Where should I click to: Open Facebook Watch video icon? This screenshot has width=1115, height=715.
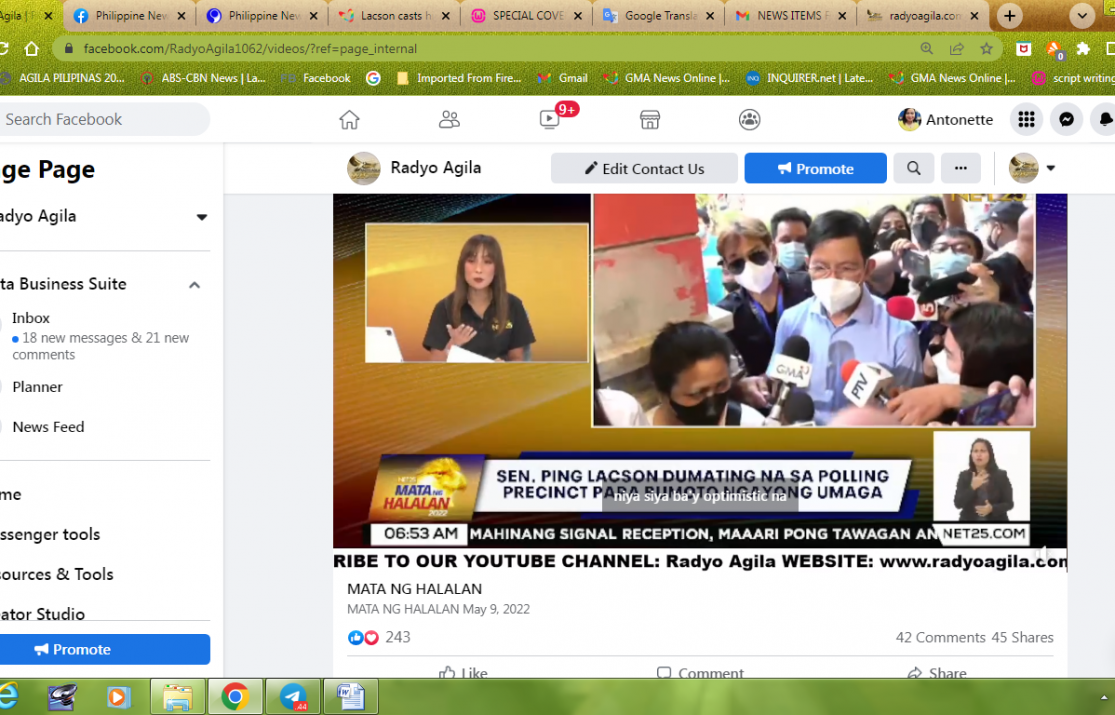[x=549, y=120]
